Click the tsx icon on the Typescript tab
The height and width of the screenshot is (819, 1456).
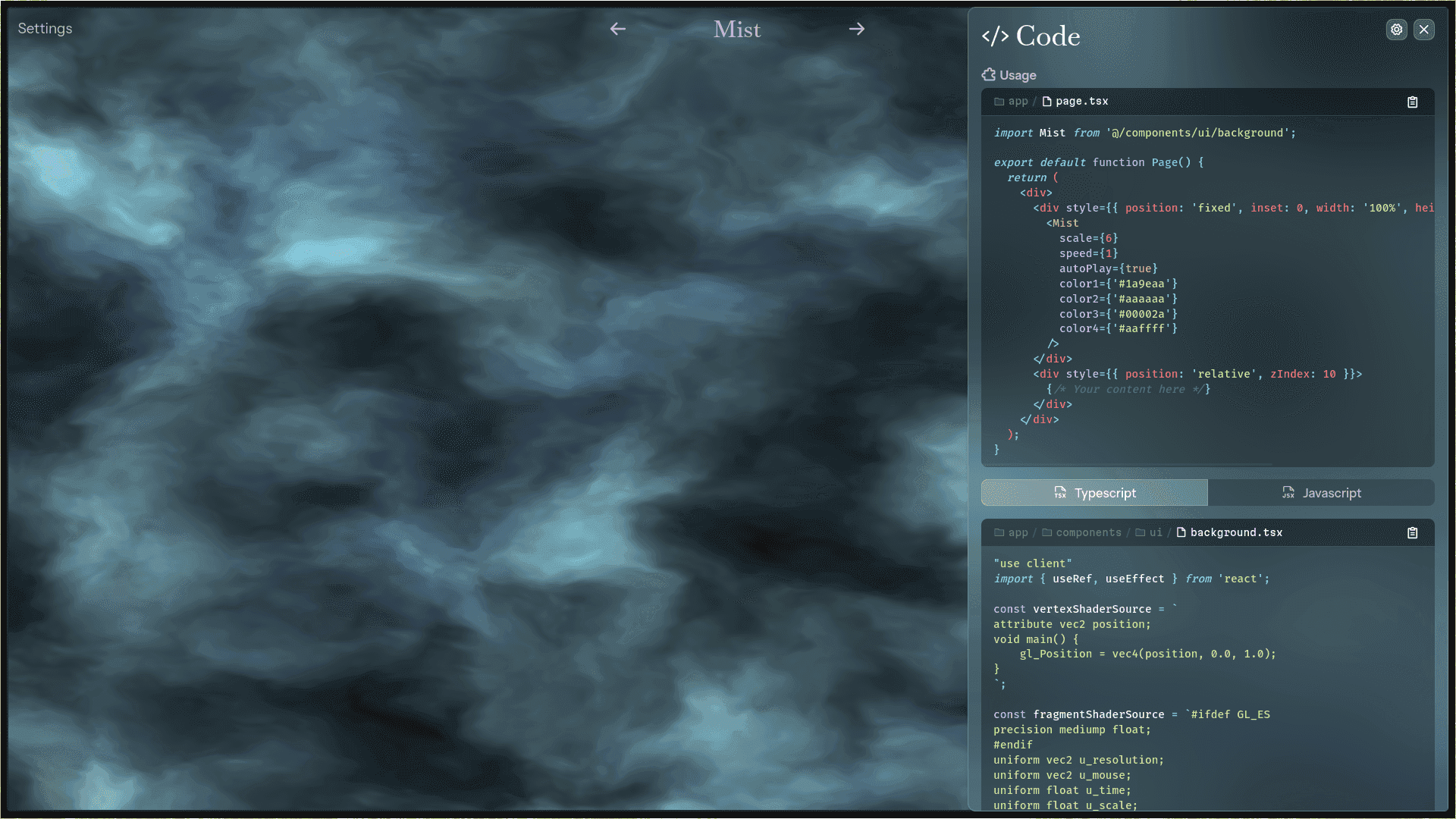[1060, 493]
